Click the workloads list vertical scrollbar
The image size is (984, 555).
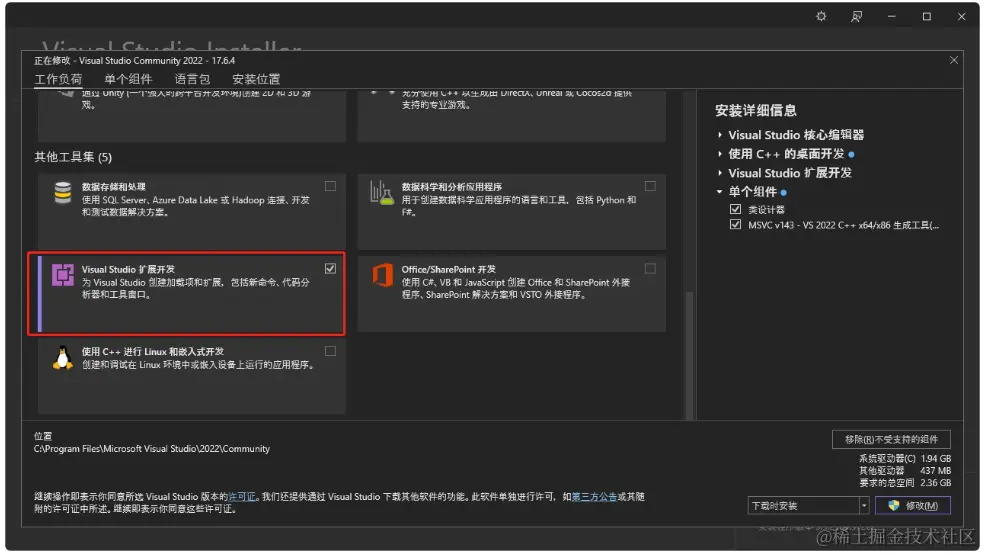pos(690,355)
